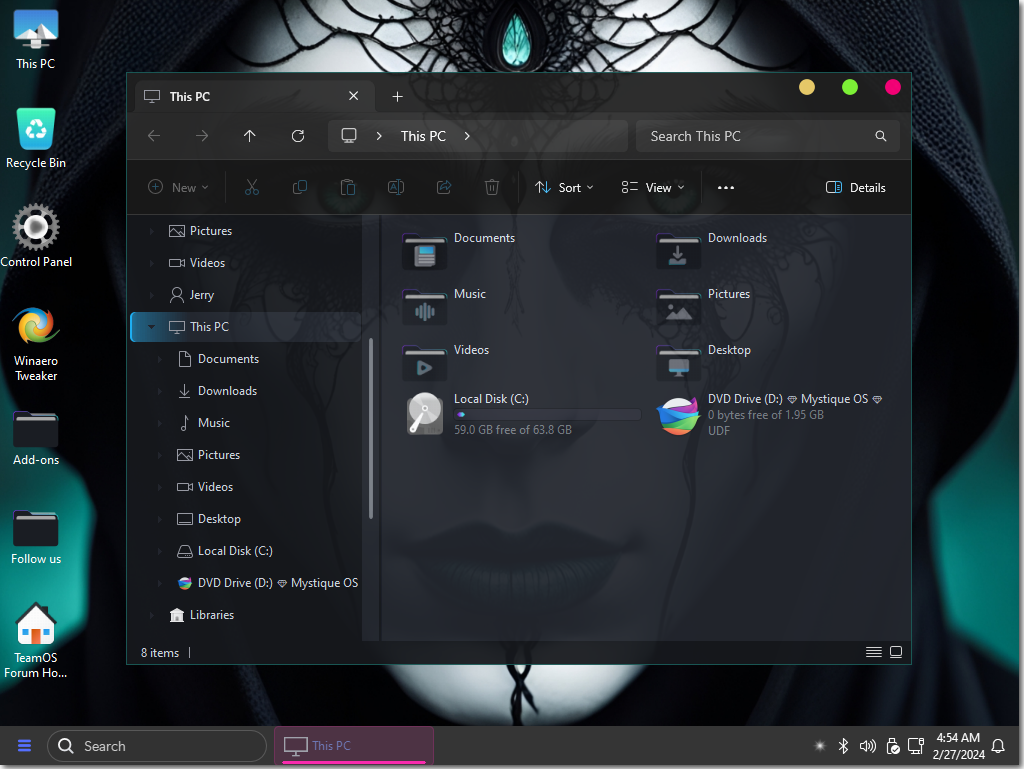Screen dimensions: 1024x769
Task: Add a new tab in File Explorer
Action: [x=397, y=97]
